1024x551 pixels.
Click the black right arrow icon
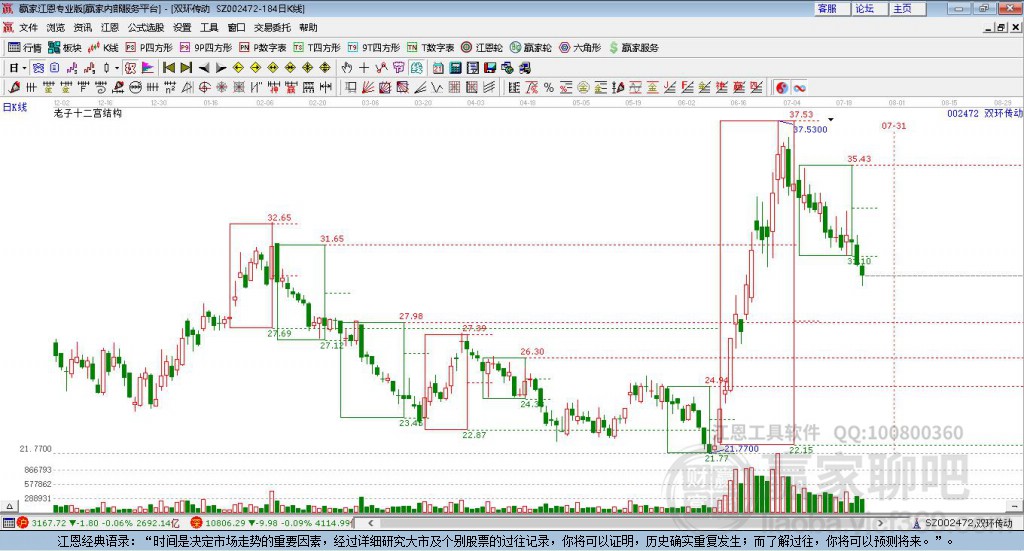coord(221,68)
